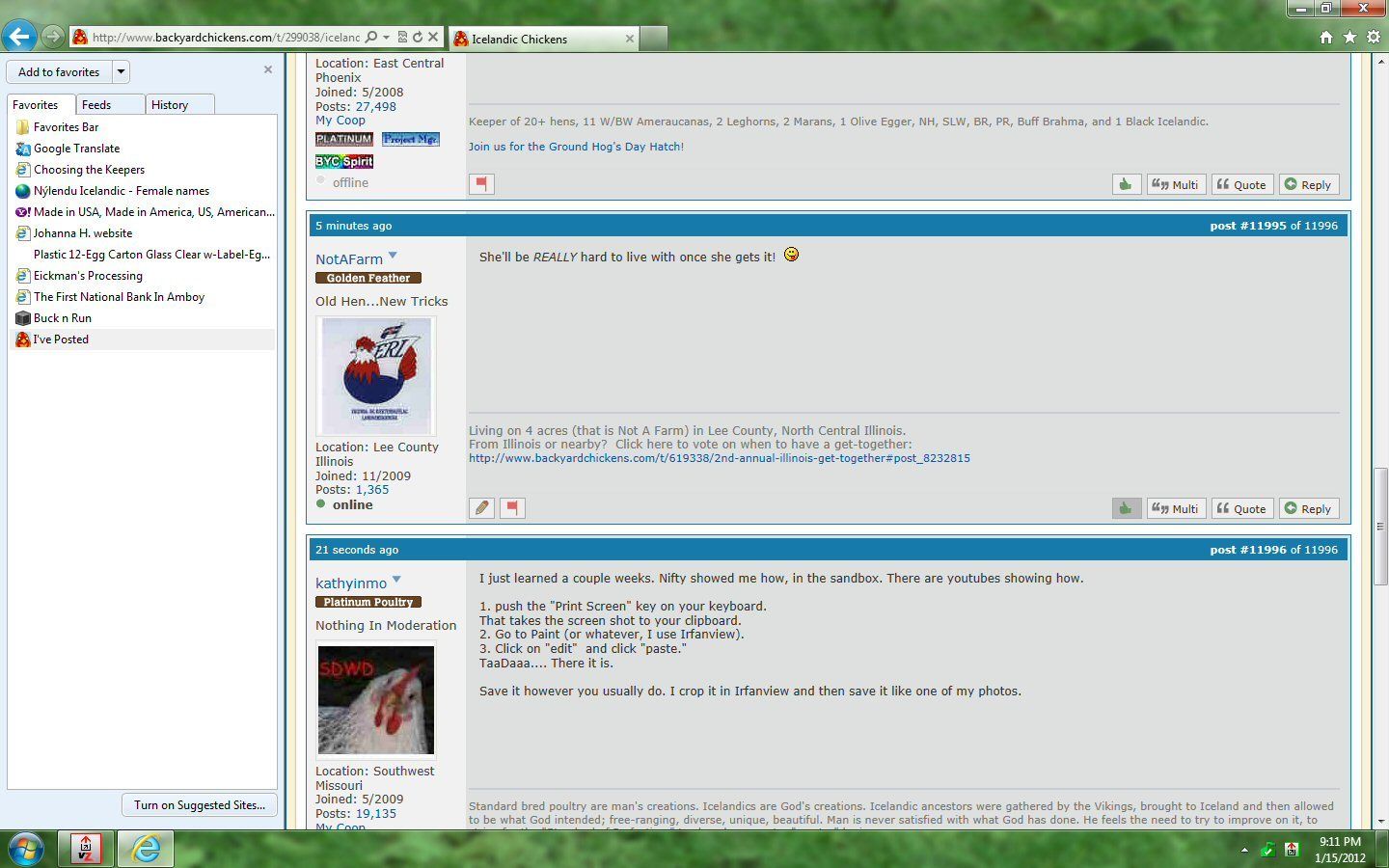Click the edit pencil icon on NotAFarm's post
1389x868 pixels.
pyautogui.click(x=482, y=508)
